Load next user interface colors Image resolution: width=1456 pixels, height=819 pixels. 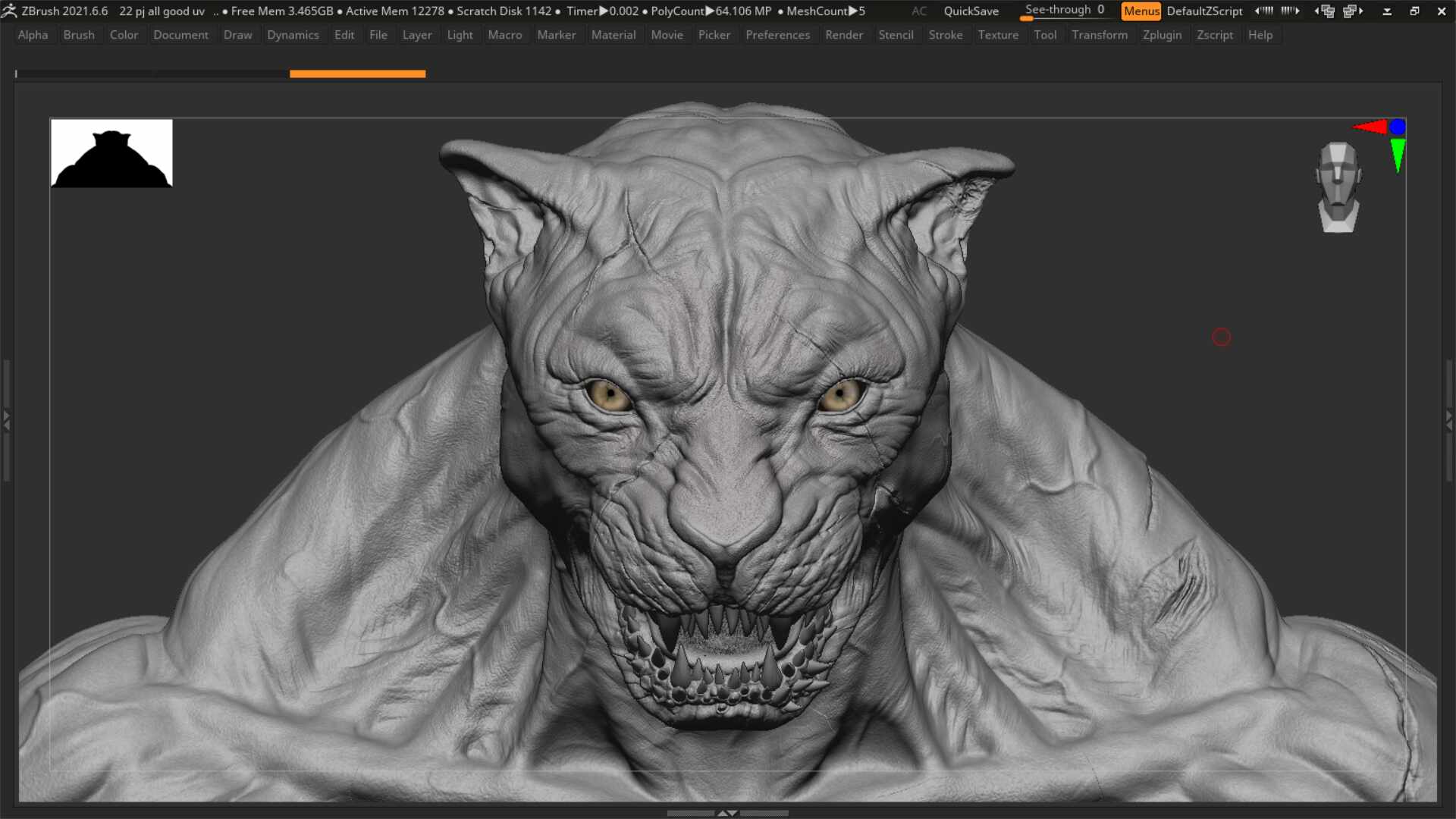[x=1290, y=11]
